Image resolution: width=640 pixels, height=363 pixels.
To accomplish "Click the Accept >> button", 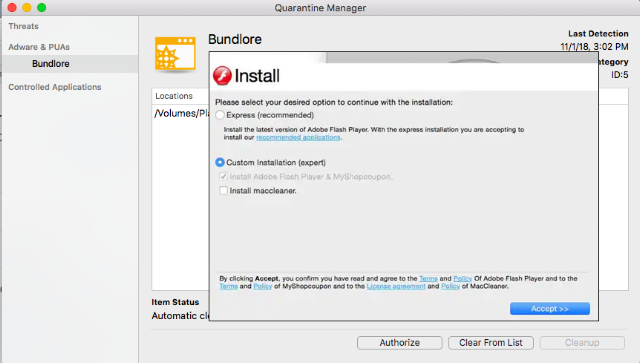I will 550,309.
